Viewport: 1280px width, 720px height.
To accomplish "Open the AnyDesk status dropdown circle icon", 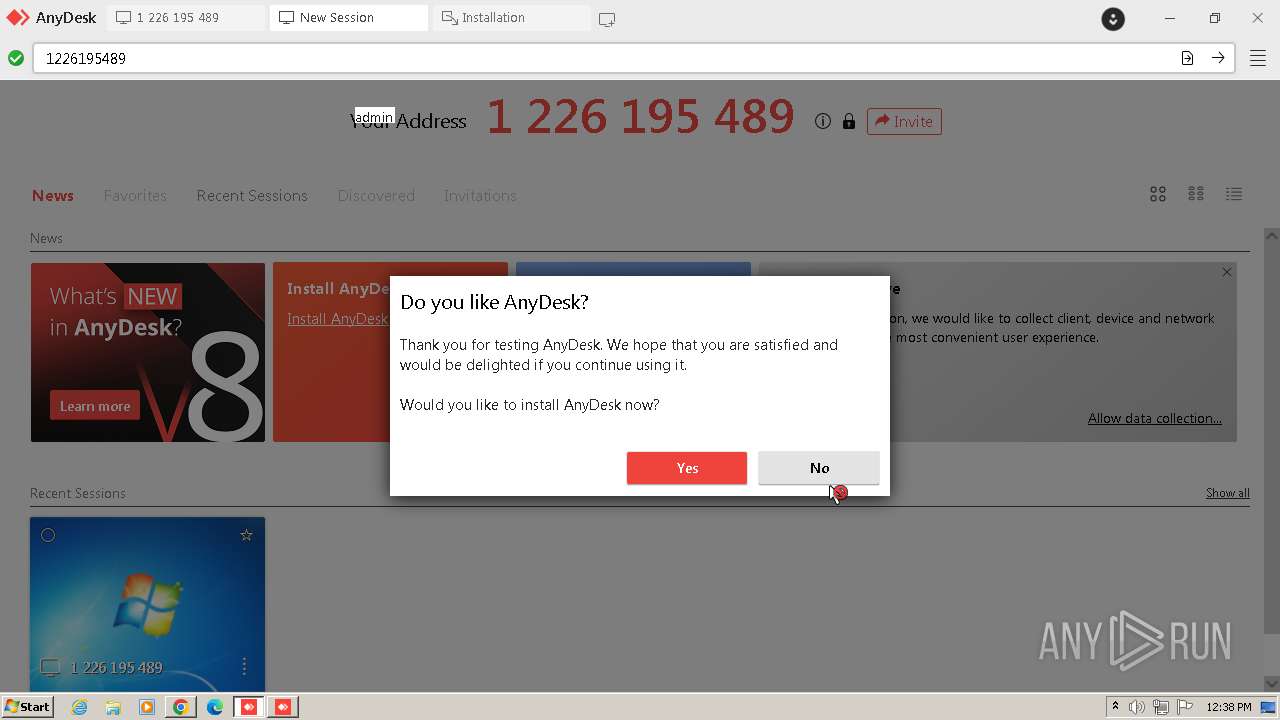I will [x=1113, y=18].
